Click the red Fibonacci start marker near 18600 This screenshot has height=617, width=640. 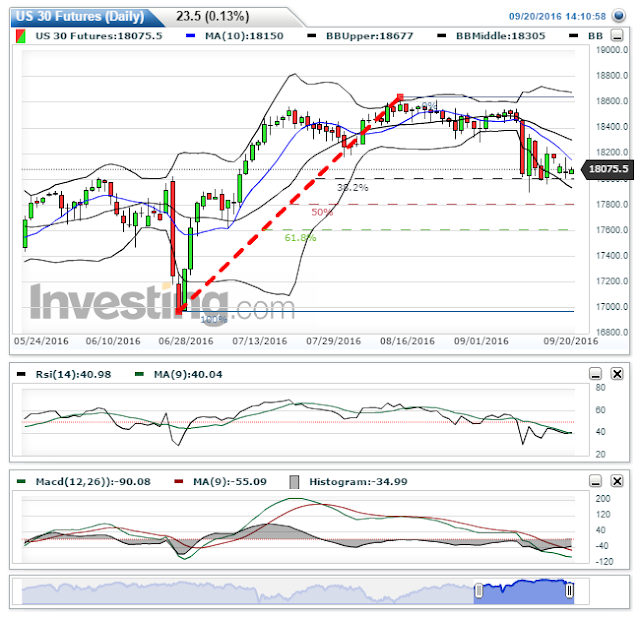400,97
